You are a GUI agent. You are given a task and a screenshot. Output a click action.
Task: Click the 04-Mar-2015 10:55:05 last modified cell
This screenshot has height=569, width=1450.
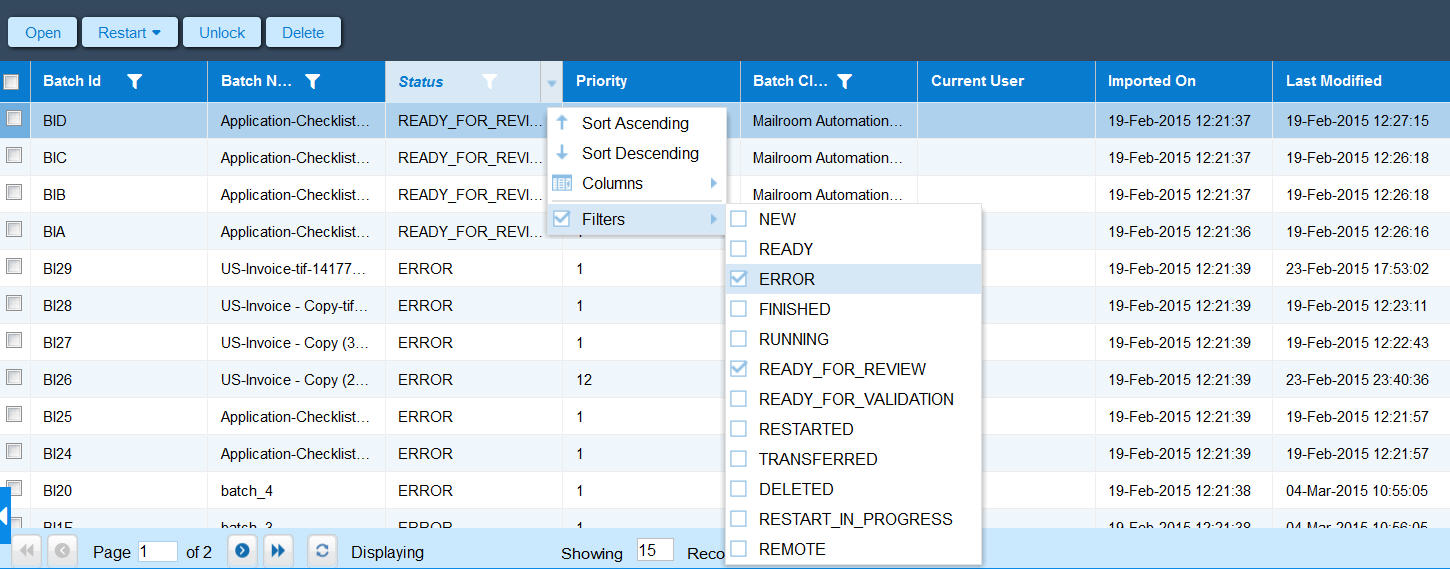point(1361,490)
